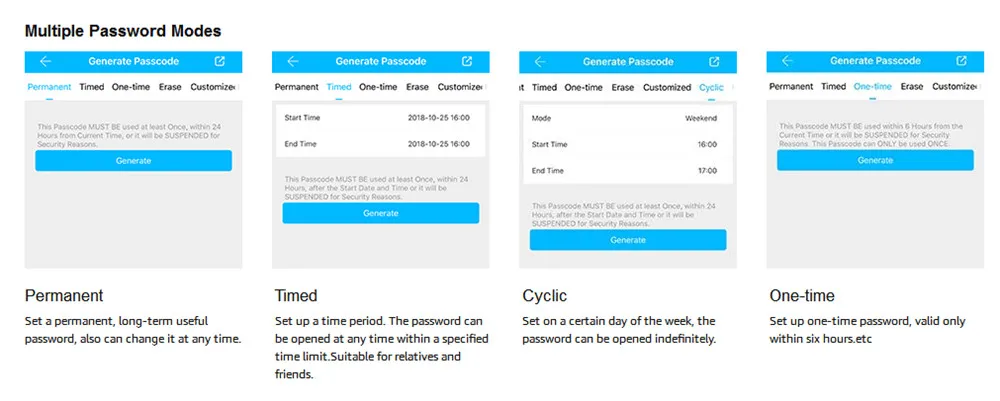This screenshot has height=401, width=1000.
Task: Select the highlighted One-time tab
Action: (x=872, y=87)
